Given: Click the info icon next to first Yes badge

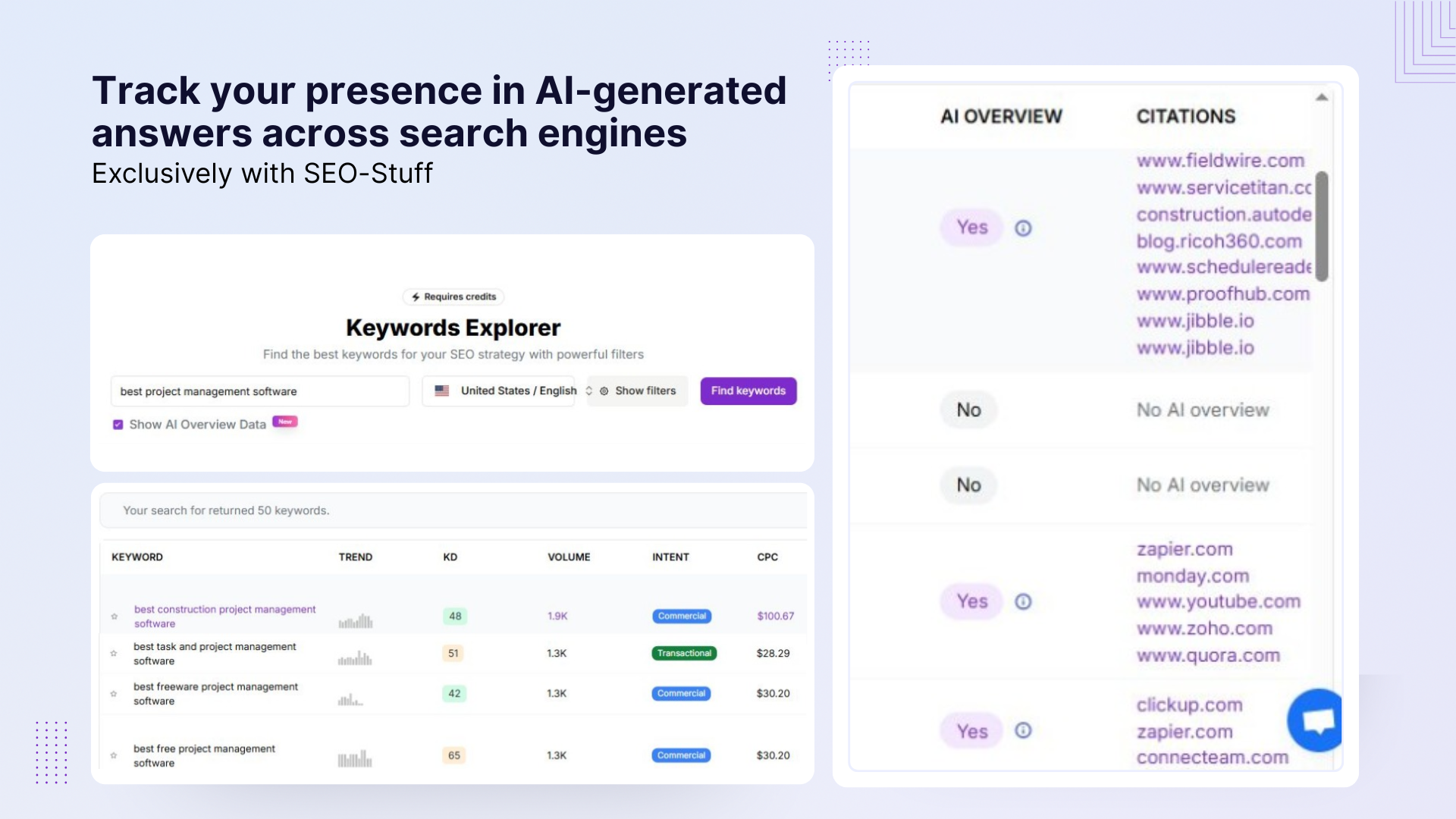Looking at the screenshot, I should [x=1023, y=227].
